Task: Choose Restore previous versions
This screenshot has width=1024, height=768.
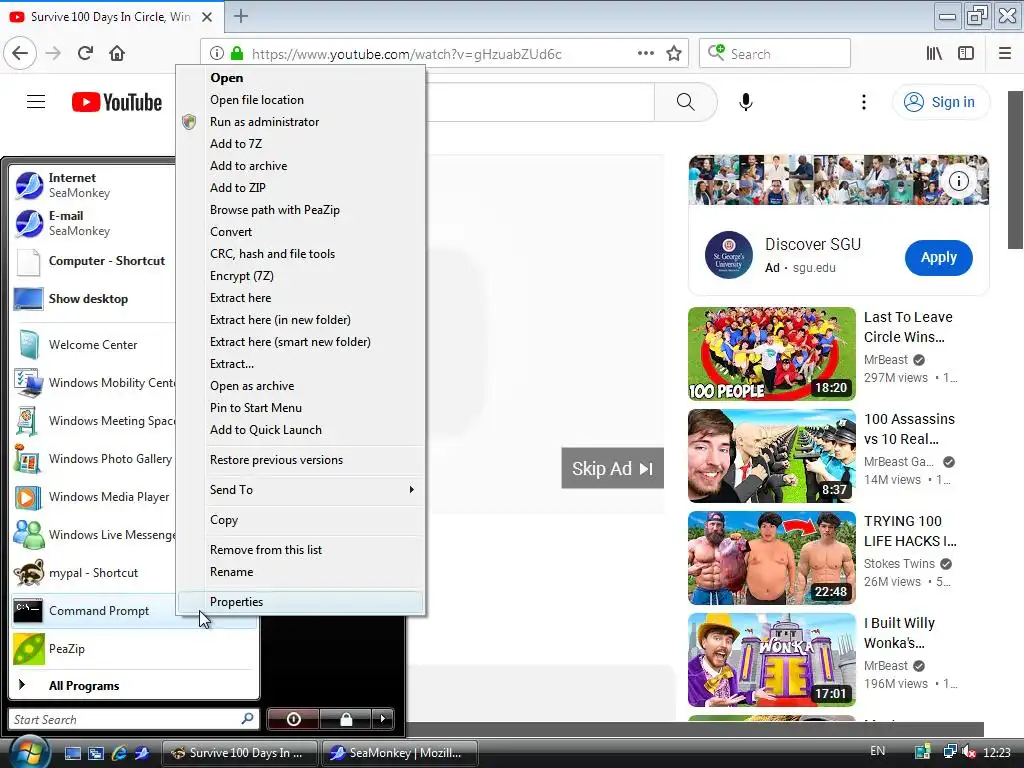Action: coord(300,460)
